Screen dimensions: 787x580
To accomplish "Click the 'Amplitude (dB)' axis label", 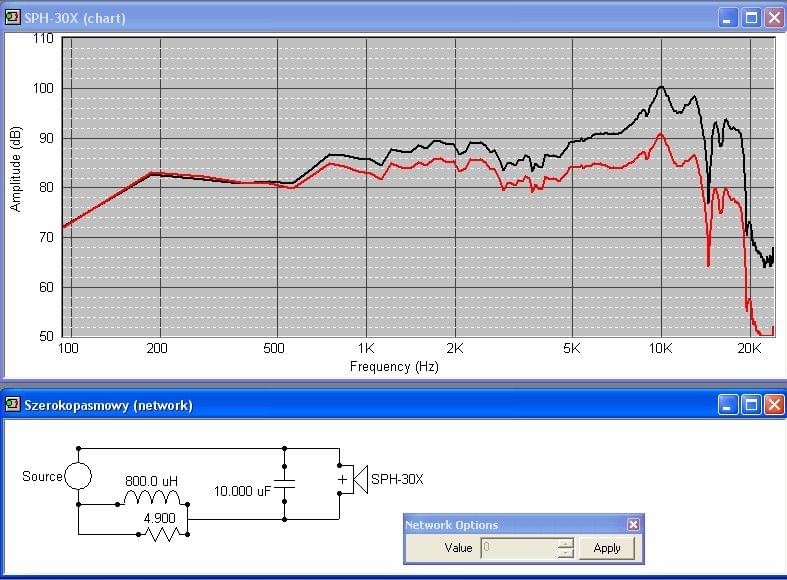I will tap(16, 169).
